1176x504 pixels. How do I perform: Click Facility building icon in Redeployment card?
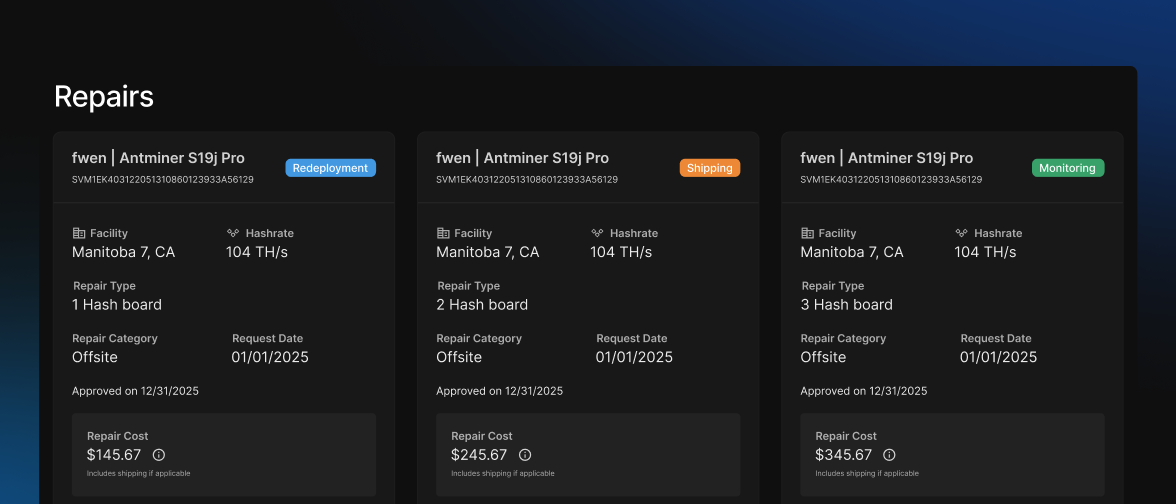tap(78, 233)
